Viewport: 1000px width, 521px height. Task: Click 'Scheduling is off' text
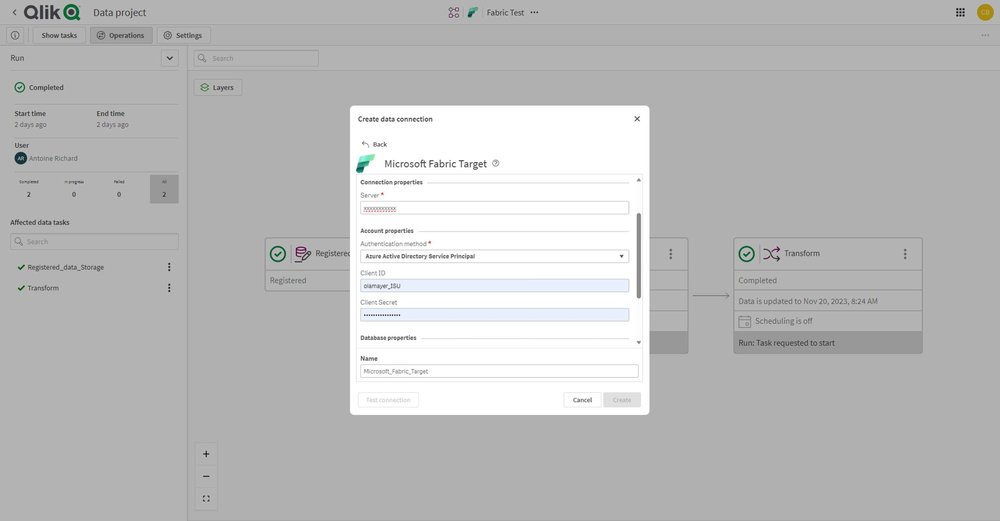784,321
